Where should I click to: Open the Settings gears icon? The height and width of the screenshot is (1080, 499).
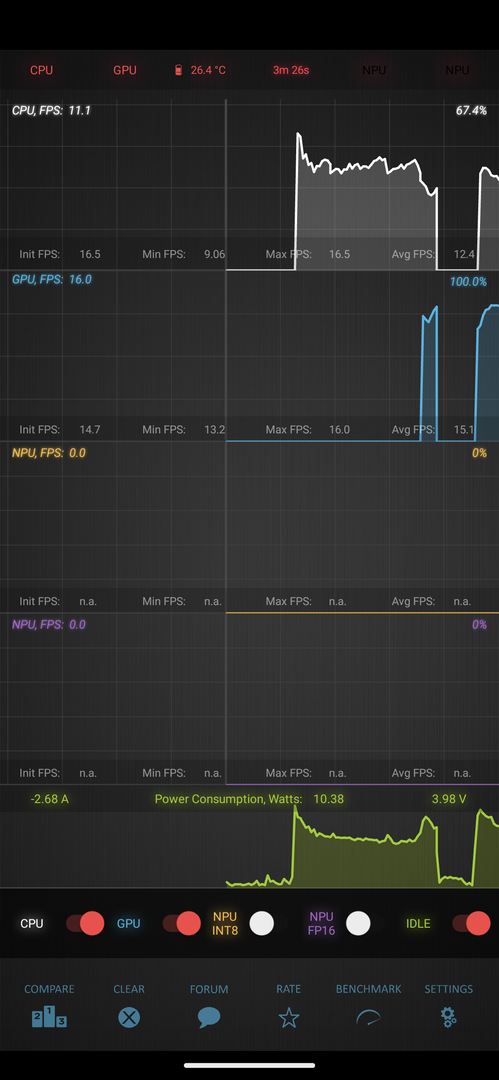tap(449, 1017)
